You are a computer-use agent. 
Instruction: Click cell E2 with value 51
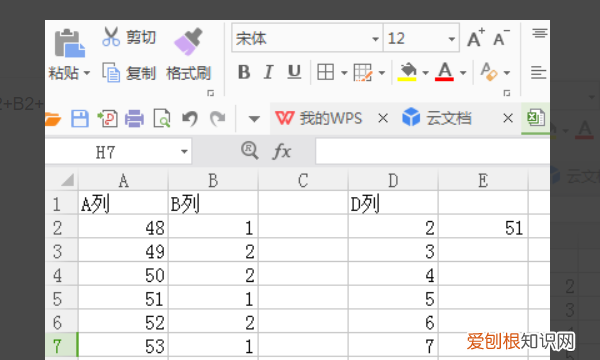click(x=483, y=227)
